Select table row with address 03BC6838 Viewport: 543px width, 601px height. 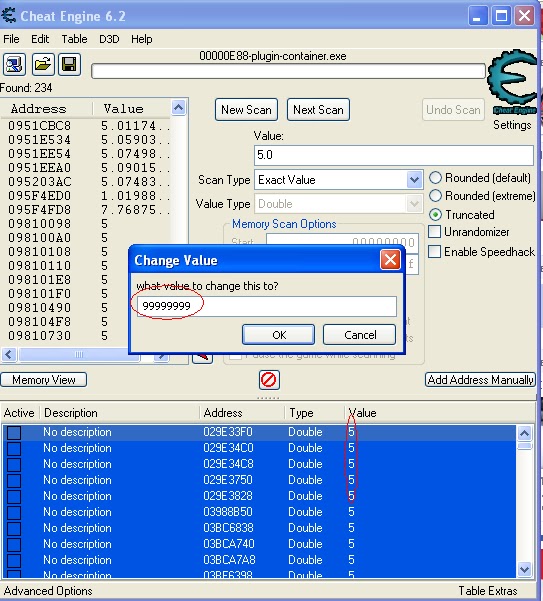[259, 528]
